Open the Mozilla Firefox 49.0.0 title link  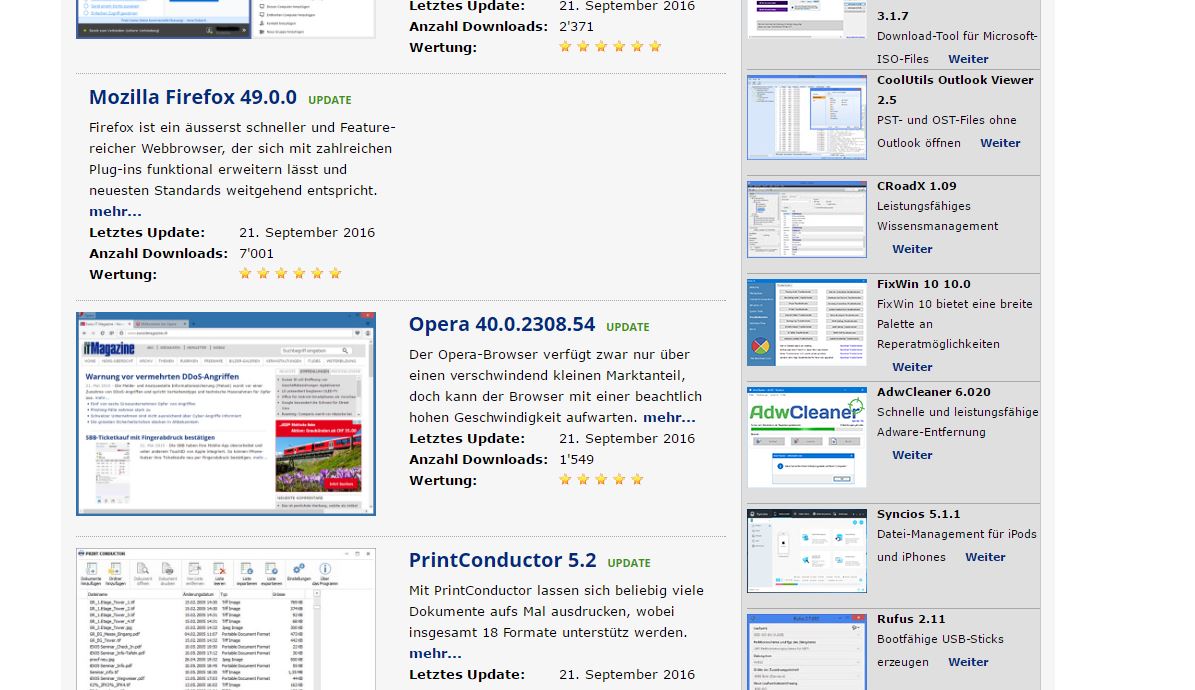(x=193, y=98)
